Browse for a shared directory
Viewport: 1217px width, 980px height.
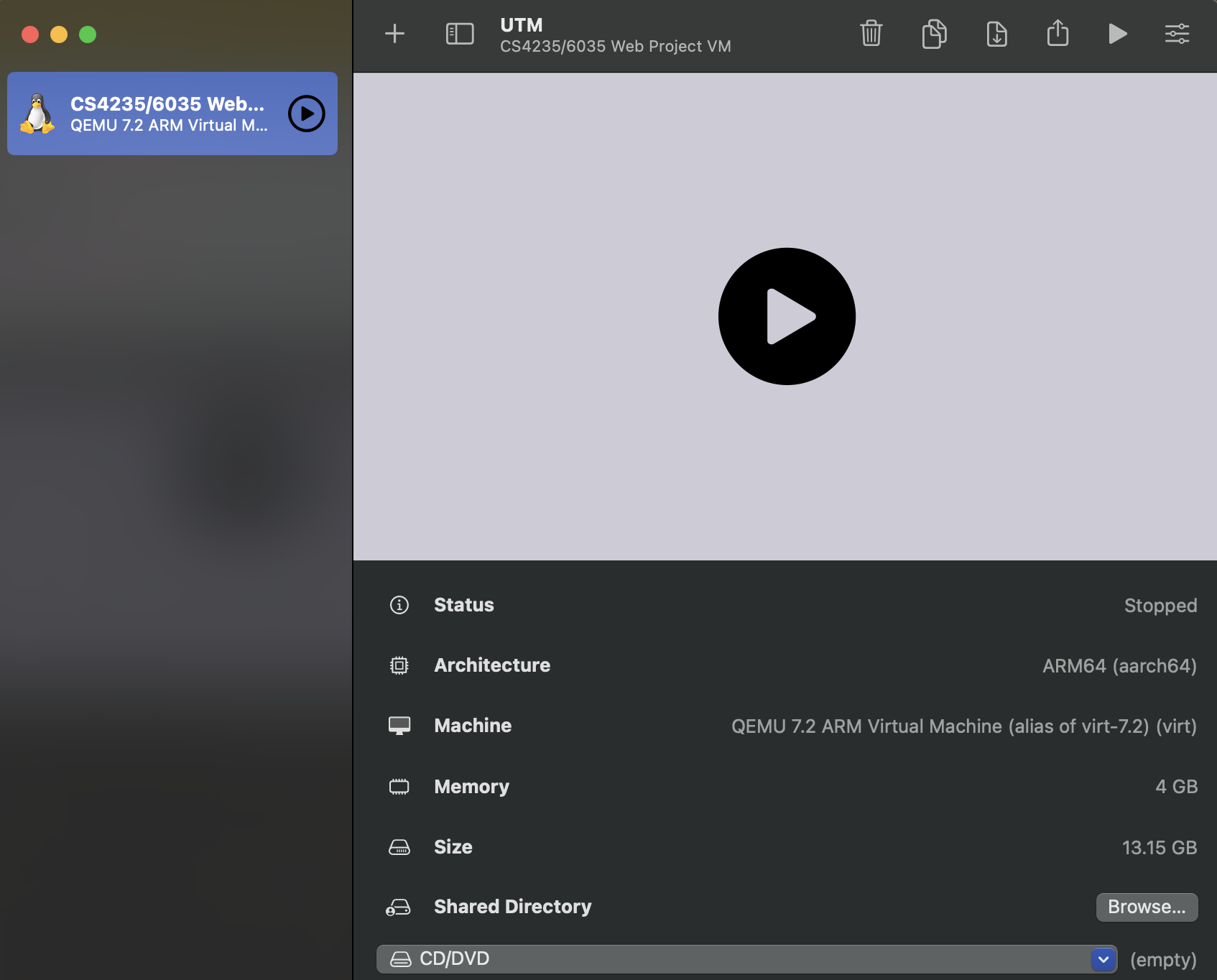1147,907
